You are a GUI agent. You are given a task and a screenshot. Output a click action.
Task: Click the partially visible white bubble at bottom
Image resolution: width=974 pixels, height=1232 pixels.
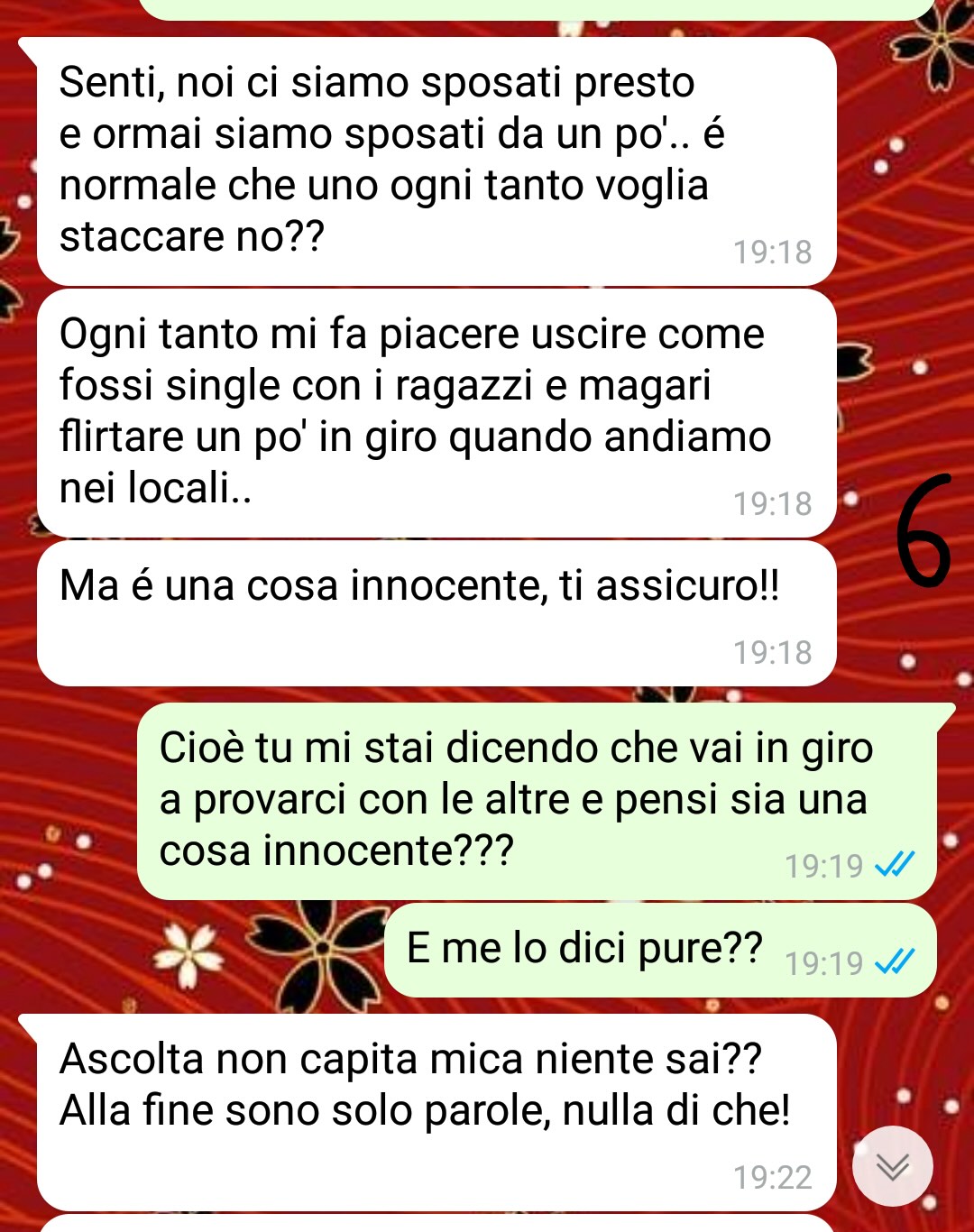[436, 1223]
